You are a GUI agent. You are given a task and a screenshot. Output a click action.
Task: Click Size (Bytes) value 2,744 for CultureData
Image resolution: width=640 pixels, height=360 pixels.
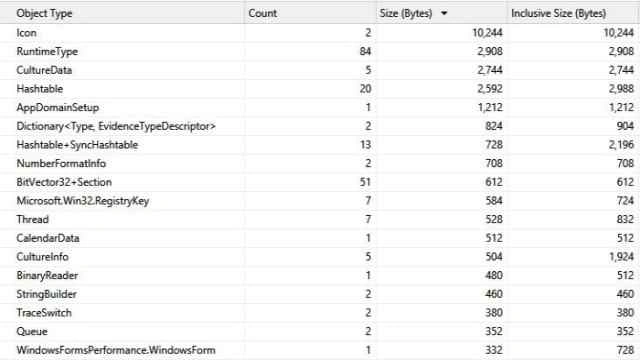(490, 70)
